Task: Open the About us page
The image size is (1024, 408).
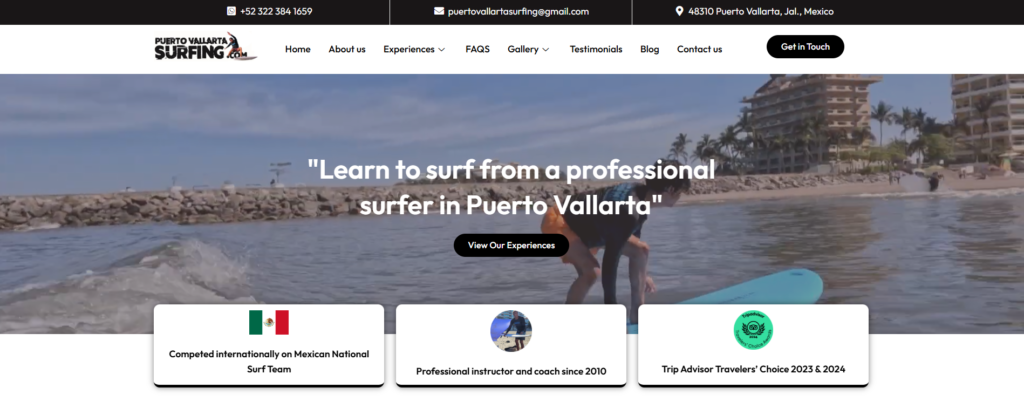Action: (347, 49)
